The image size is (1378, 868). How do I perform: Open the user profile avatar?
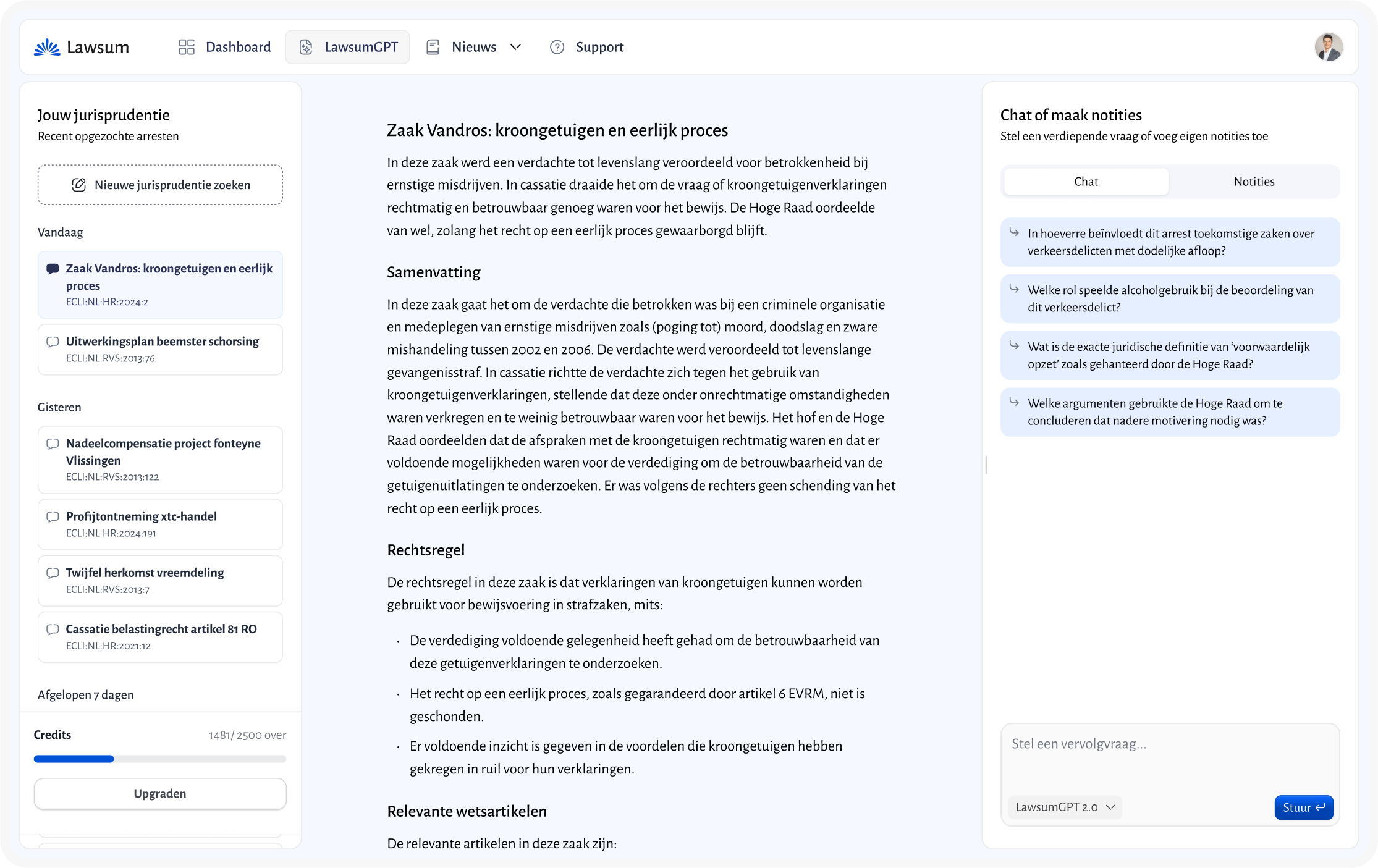pyautogui.click(x=1328, y=47)
